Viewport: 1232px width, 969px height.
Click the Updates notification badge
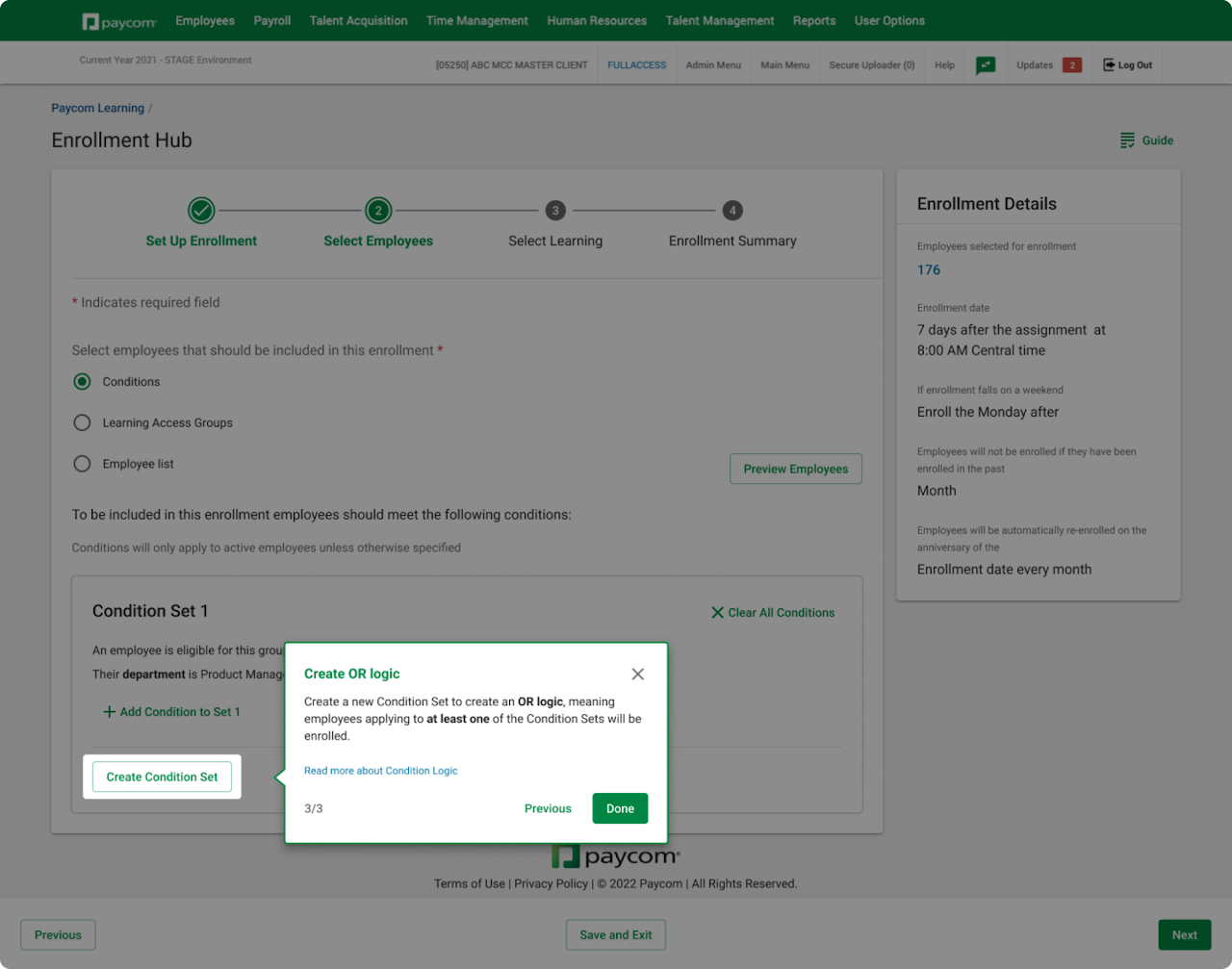tap(1072, 65)
